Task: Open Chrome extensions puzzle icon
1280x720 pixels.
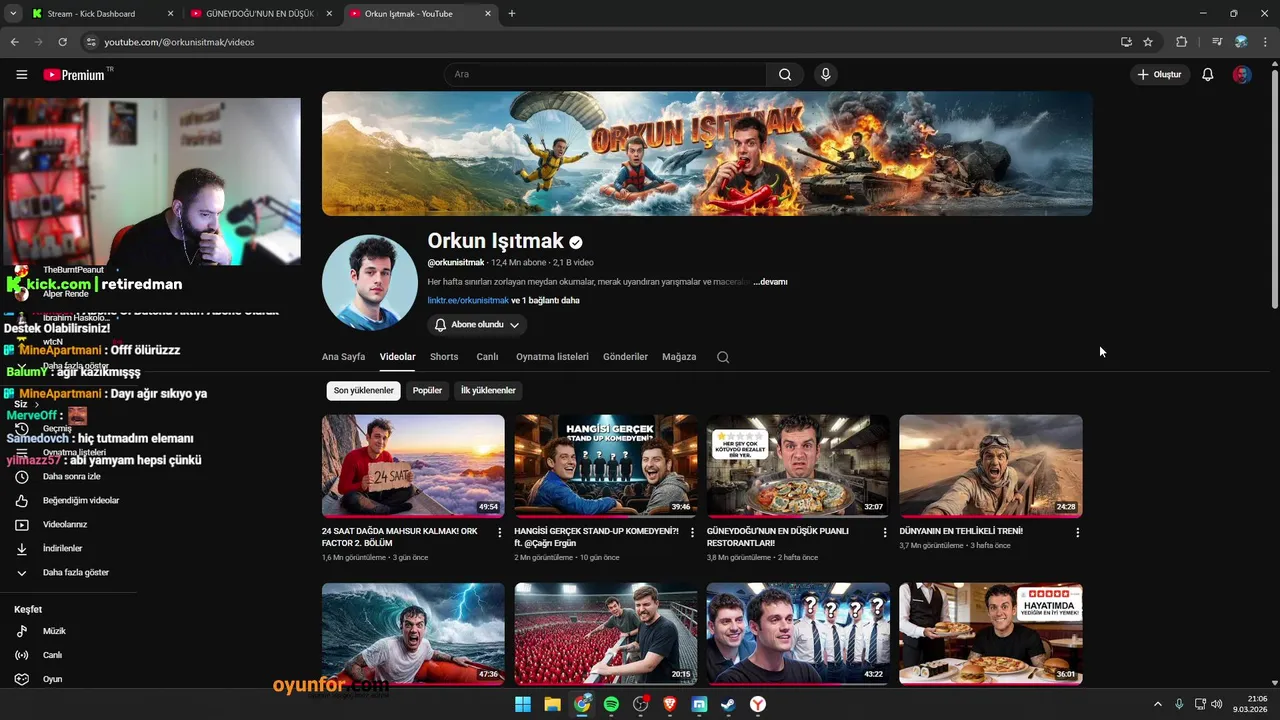Action: [x=1182, y=42]
